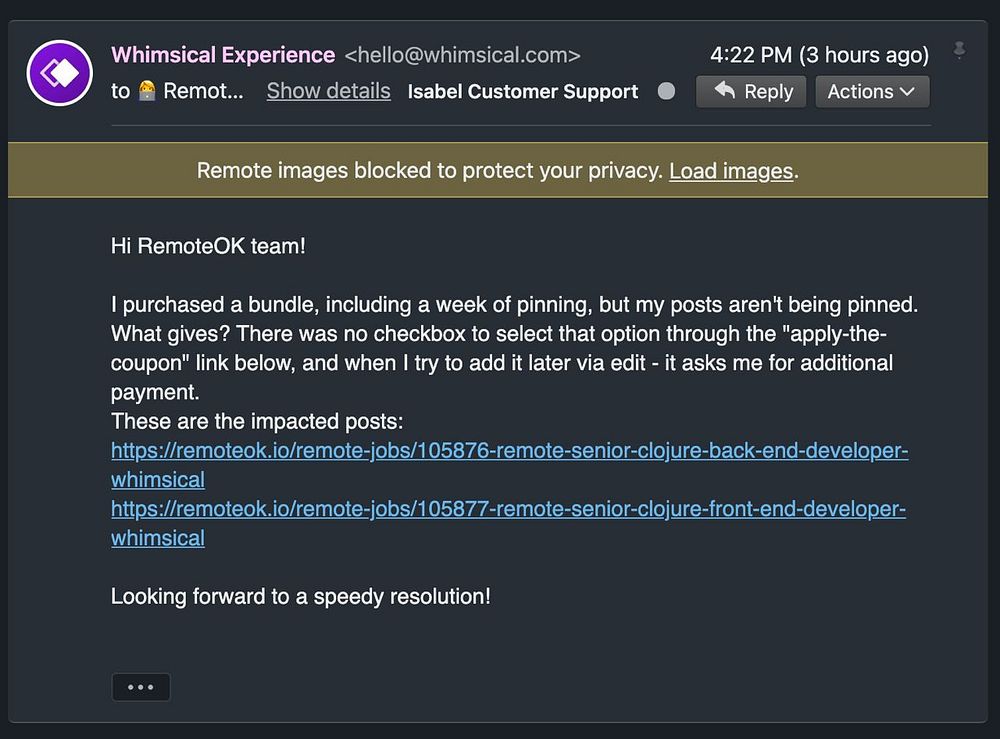Click the 4:22 PM timestamp
This screenshot has height=739, width=1000.
tap(750, 55)
